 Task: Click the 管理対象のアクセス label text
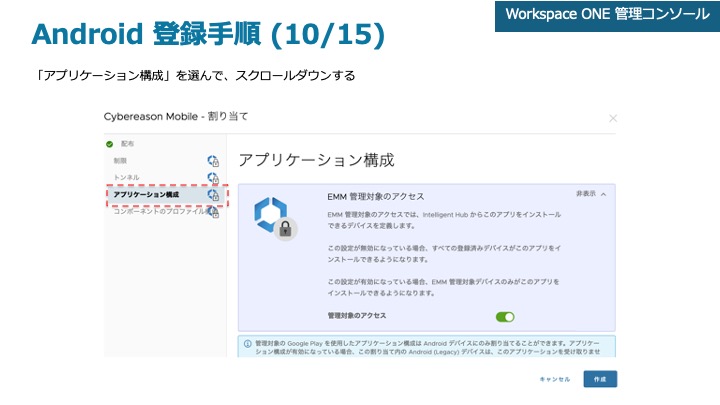pyautogui.click(x=357, y=315)
